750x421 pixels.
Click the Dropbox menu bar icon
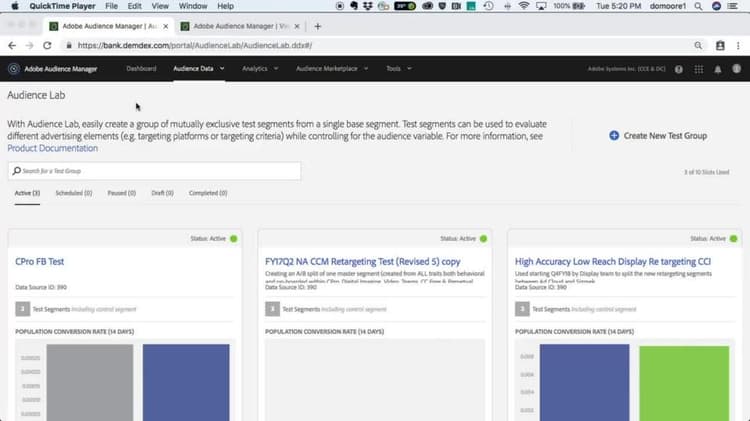point(367,6)
